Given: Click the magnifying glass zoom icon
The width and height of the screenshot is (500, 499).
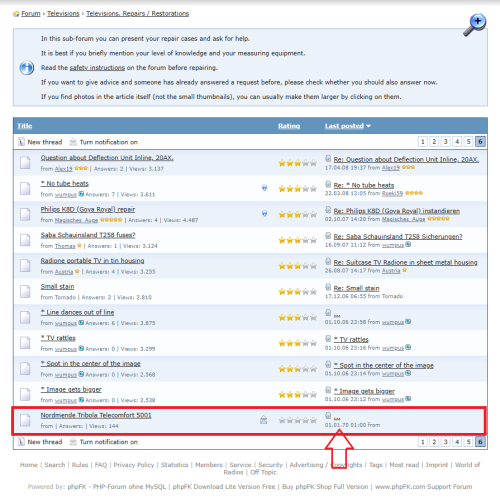Looking at the screenshot, I should click(475, 25).
